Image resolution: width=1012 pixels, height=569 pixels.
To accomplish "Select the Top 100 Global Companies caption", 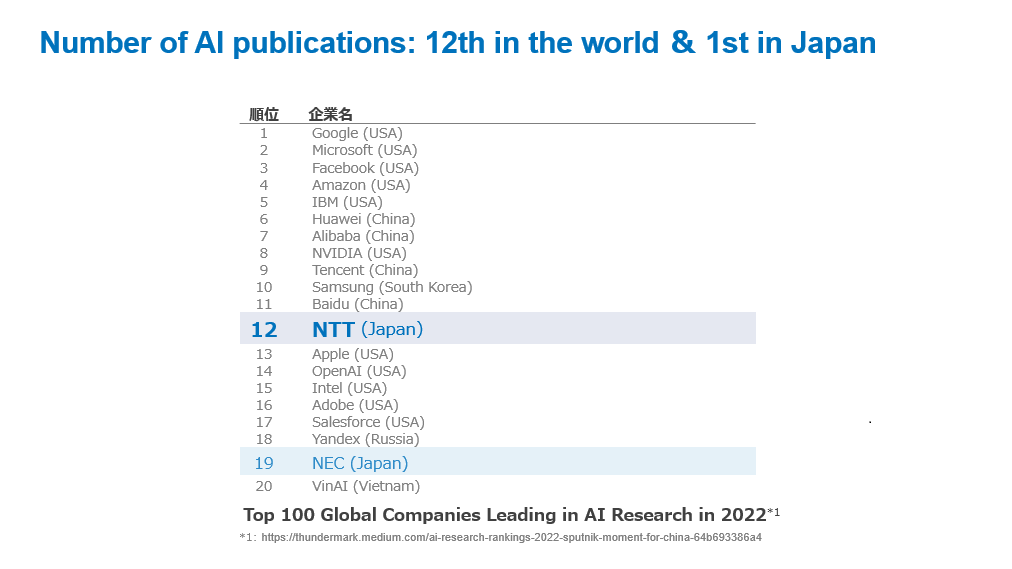I will [511, 515].
